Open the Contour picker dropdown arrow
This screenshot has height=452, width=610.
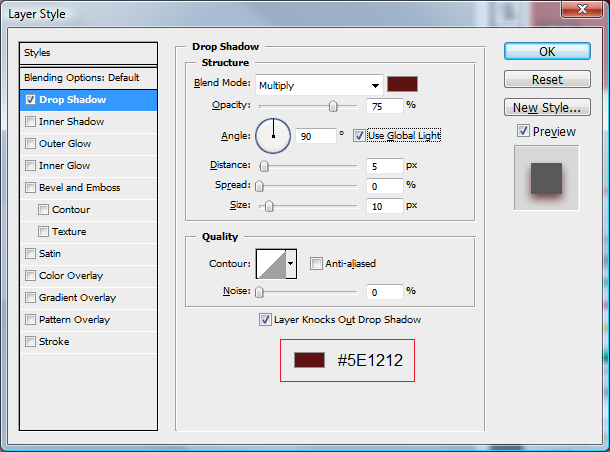tap(291, 264)
